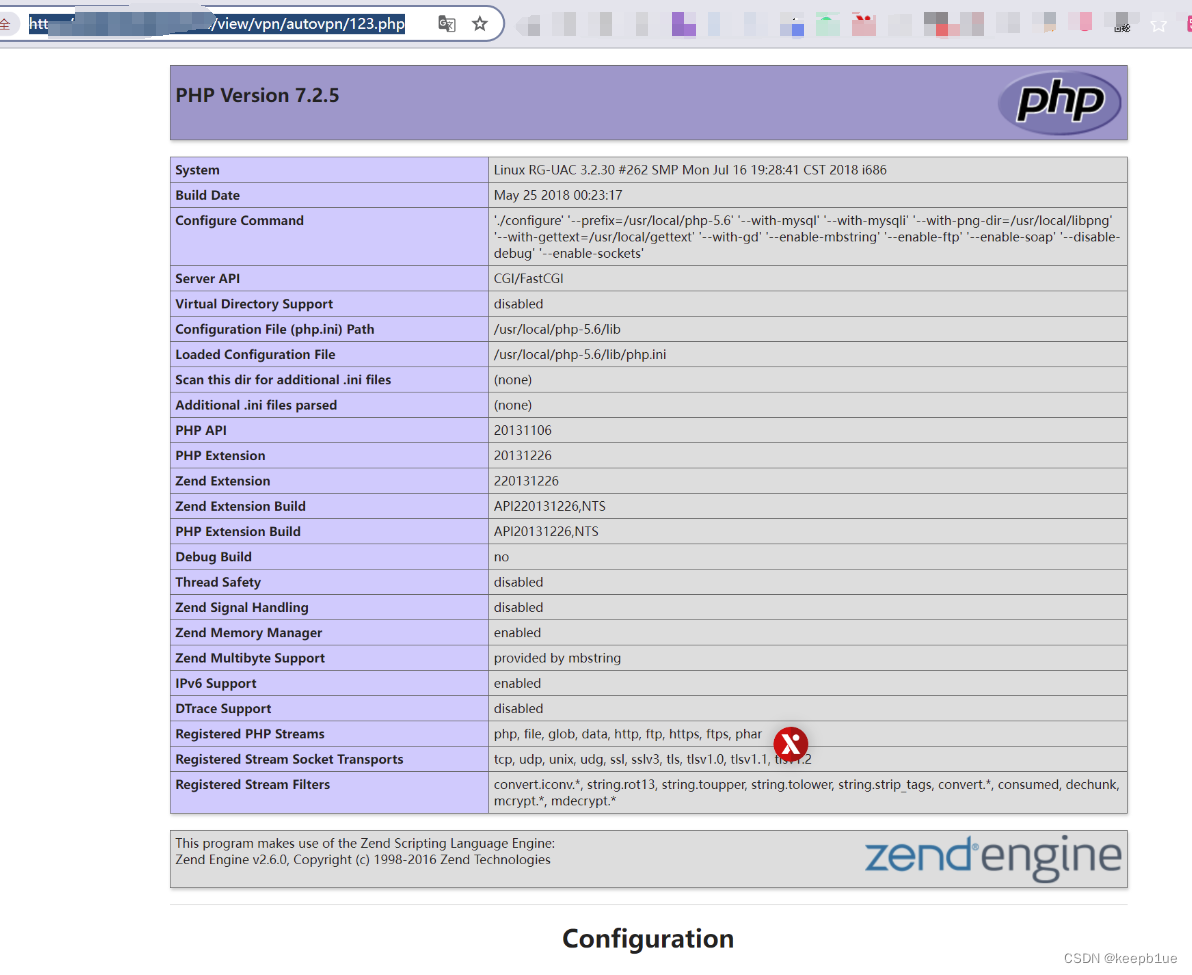Select 'Scan this dir for additional .ini files'
1192x975 pixels.
283,380
